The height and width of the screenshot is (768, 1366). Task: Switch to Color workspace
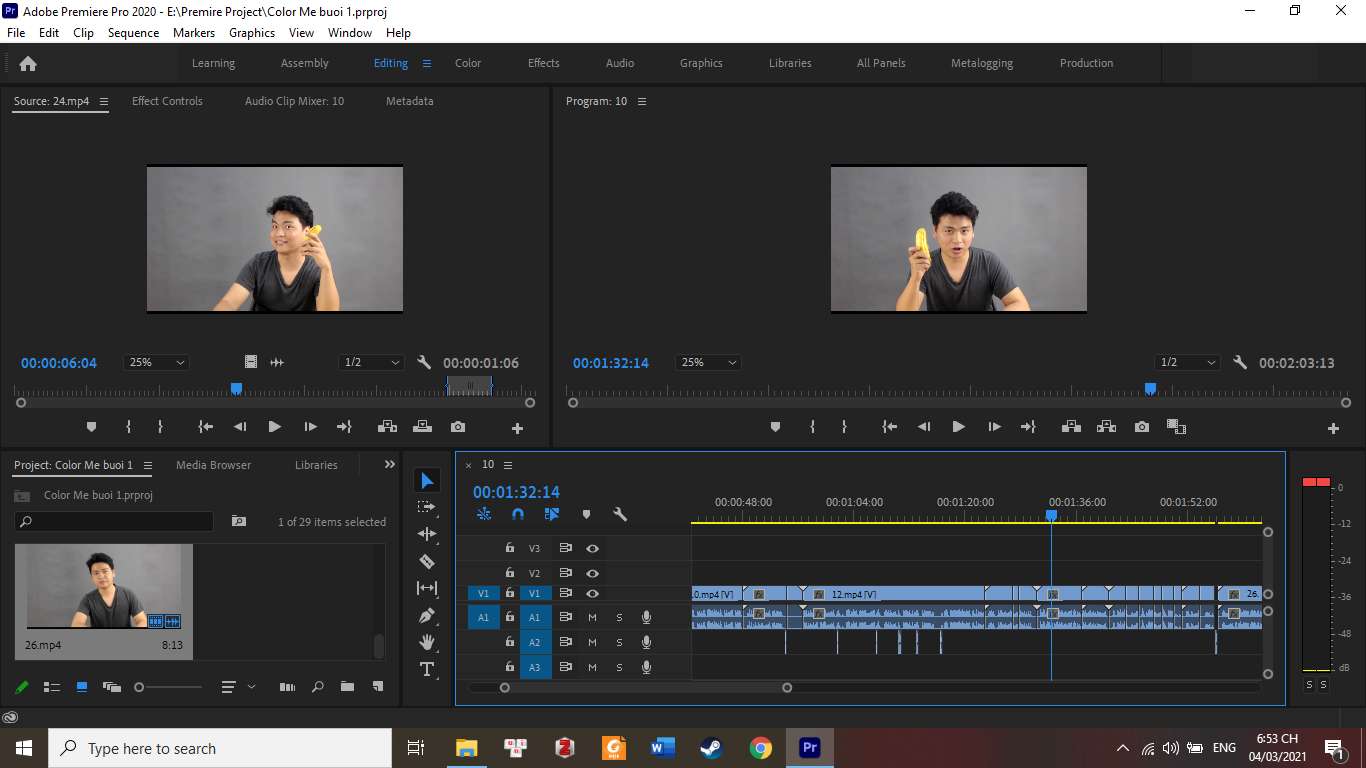[x=468, y=63]
